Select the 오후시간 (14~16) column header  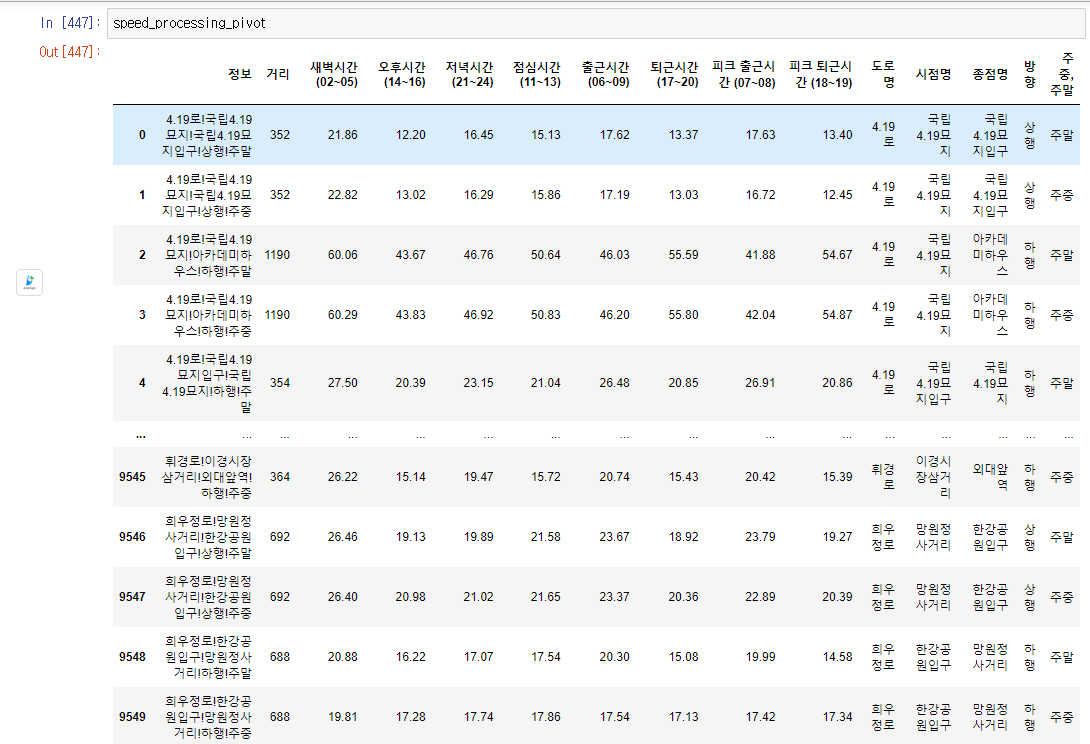click(x=402, y=74)
